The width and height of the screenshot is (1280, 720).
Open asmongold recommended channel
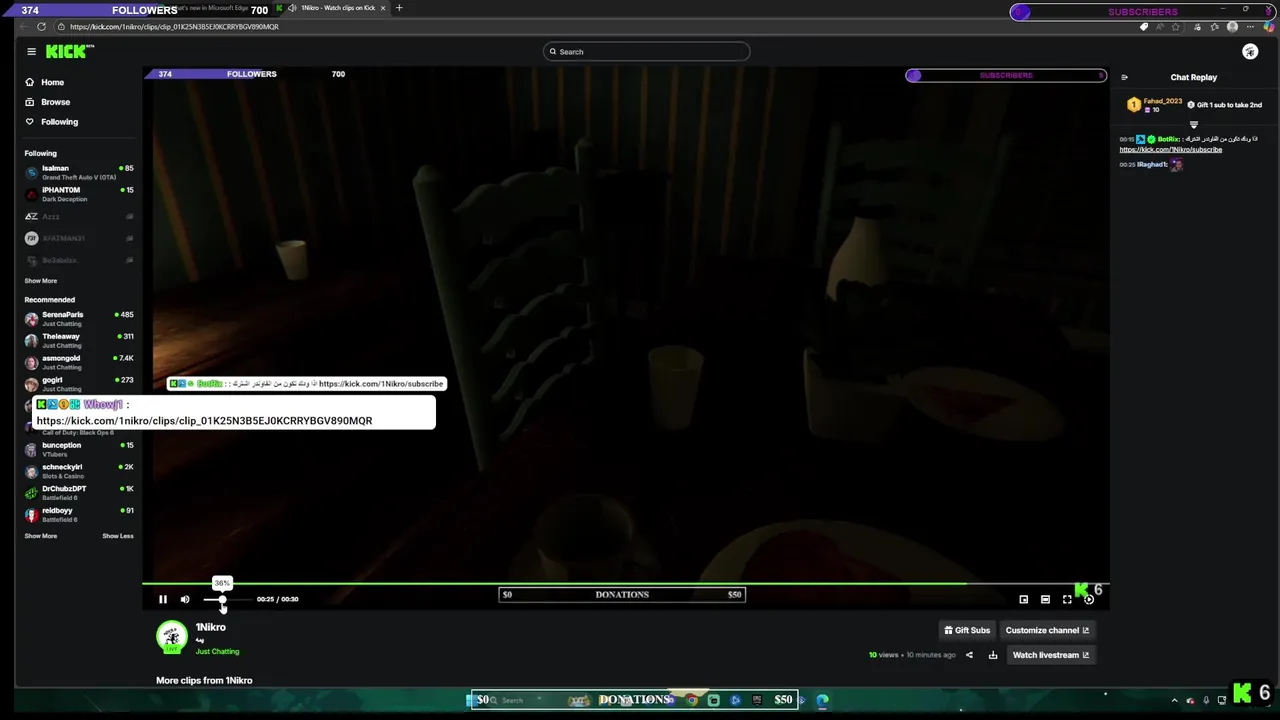click(79, 362)
